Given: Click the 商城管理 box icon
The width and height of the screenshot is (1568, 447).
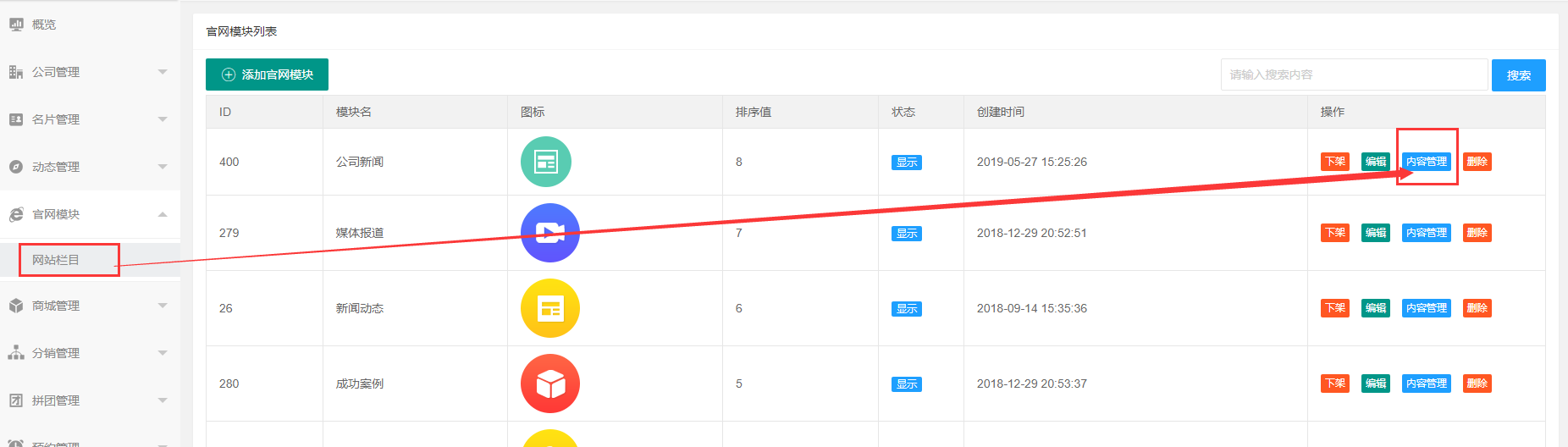Looking at the screenshot, I should pos(16,306).
